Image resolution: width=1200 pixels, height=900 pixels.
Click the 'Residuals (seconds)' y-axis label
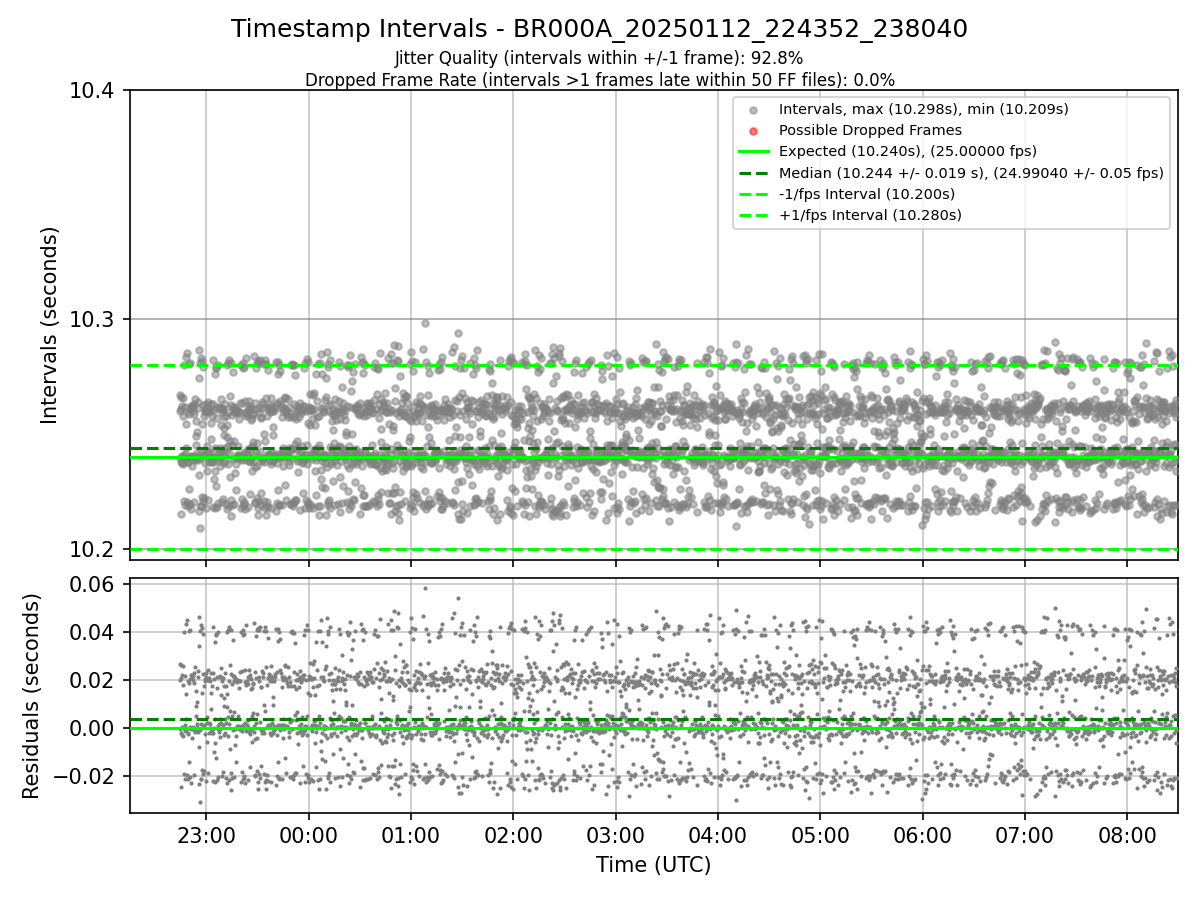click(x=31, y=696)
